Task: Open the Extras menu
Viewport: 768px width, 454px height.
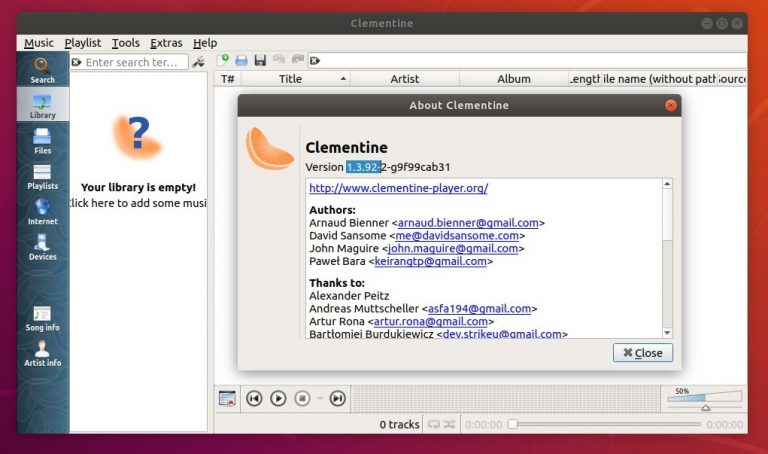Action: pyautogui.click(x=166, y=43)
